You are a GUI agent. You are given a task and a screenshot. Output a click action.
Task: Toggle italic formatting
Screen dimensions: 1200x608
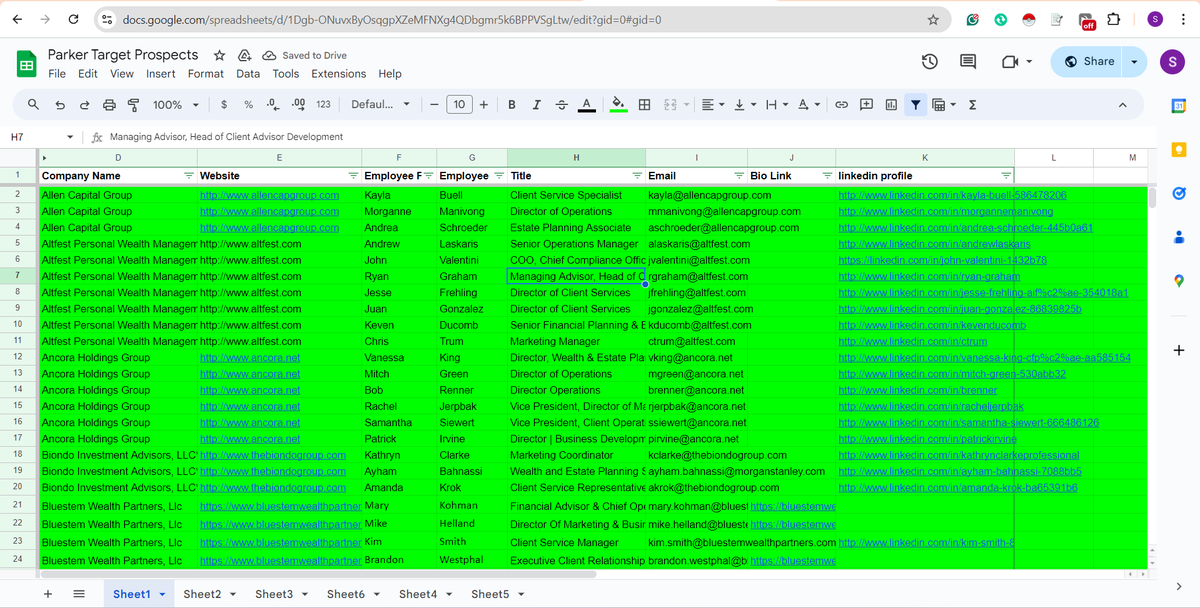click(x=537, y=104)
